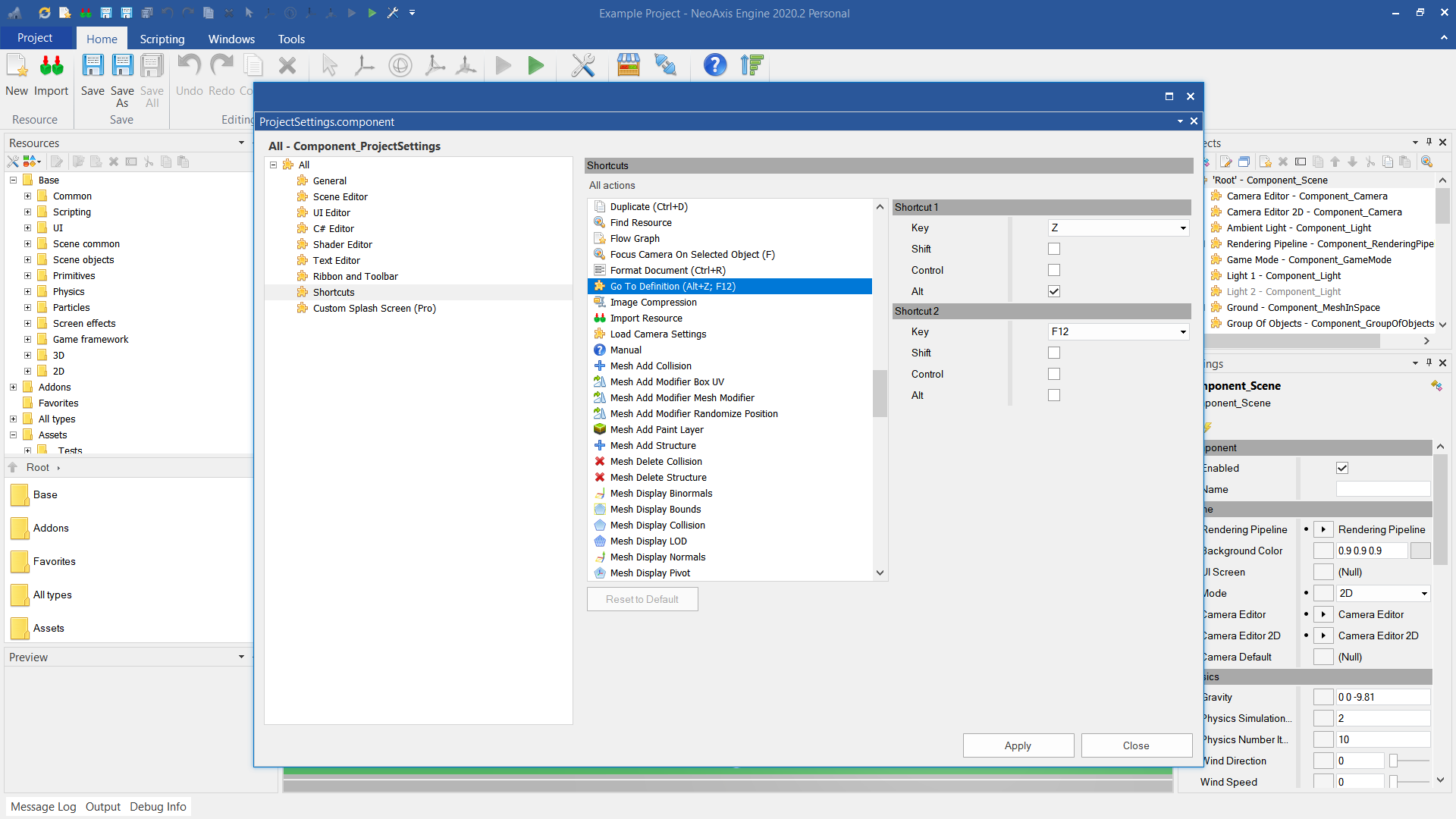Click the Apply button

tap(1018, 745)
